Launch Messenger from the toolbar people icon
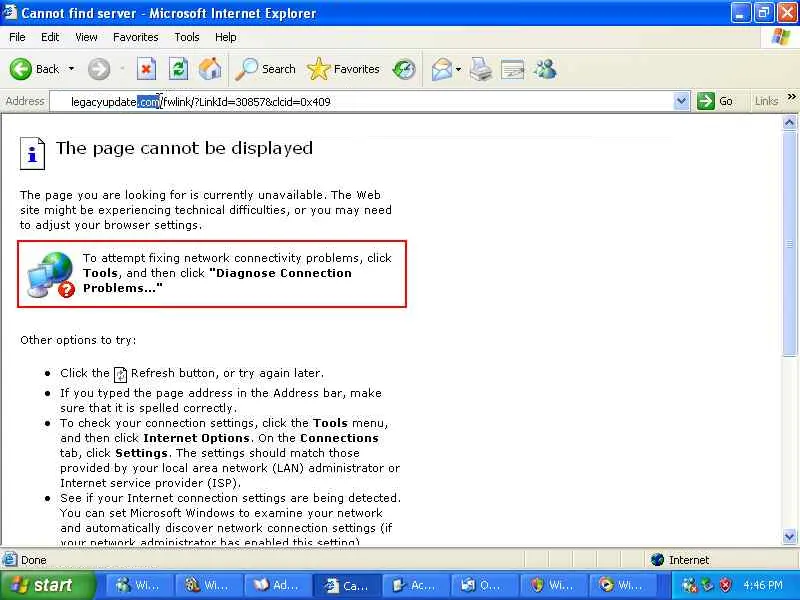Image resolution: width=800 pixels, height=600 pixels. (x=545, y=69)
